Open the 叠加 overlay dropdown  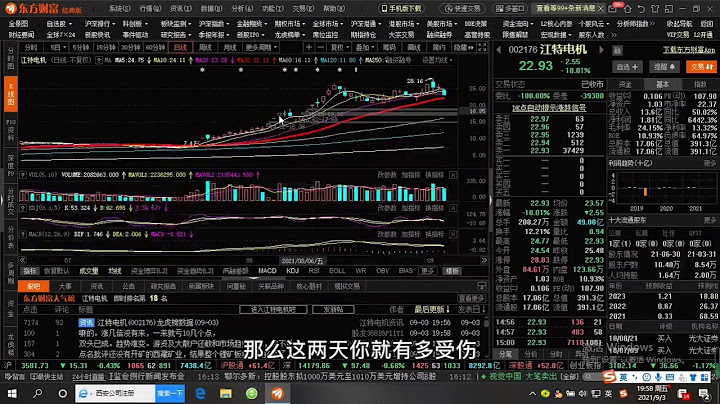365,47
